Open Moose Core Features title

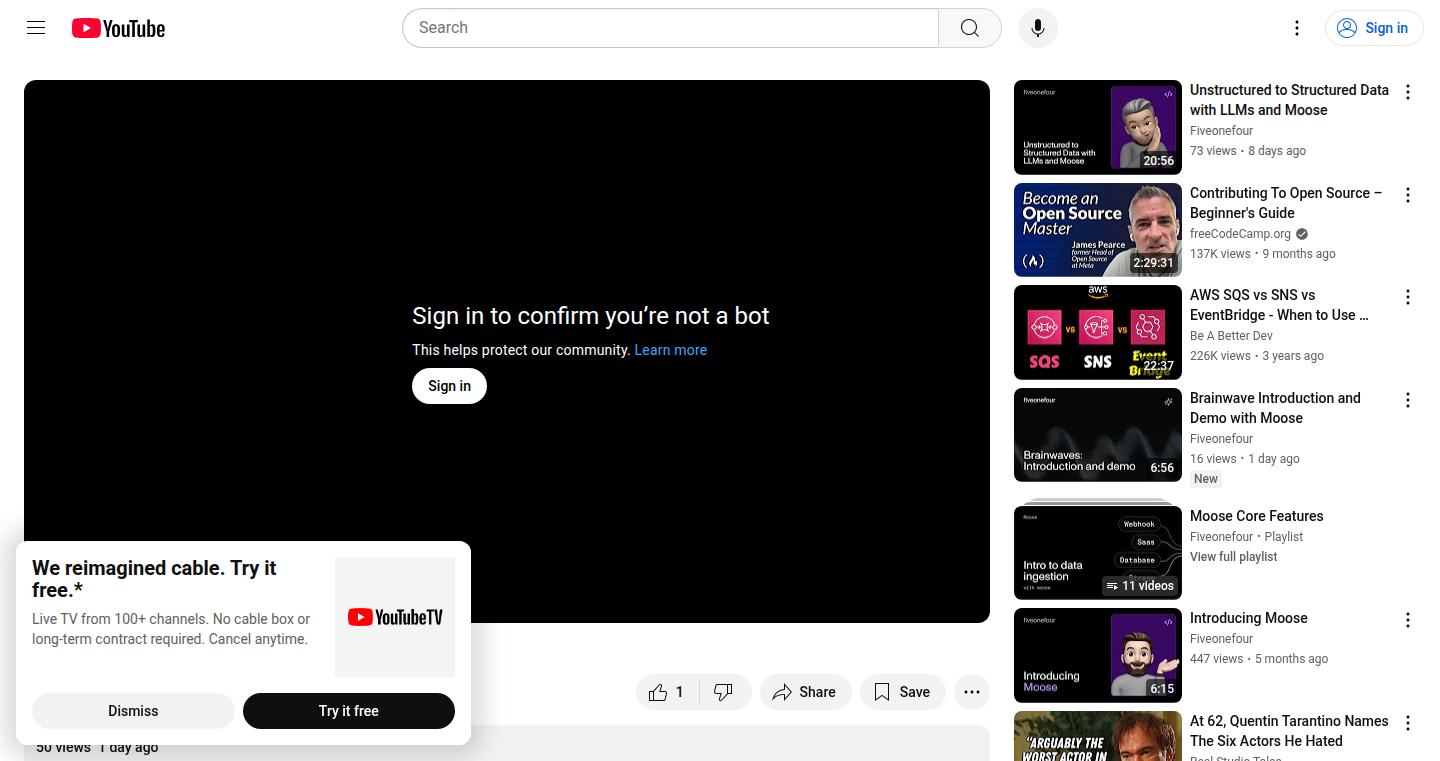[x=1256, y=516]
